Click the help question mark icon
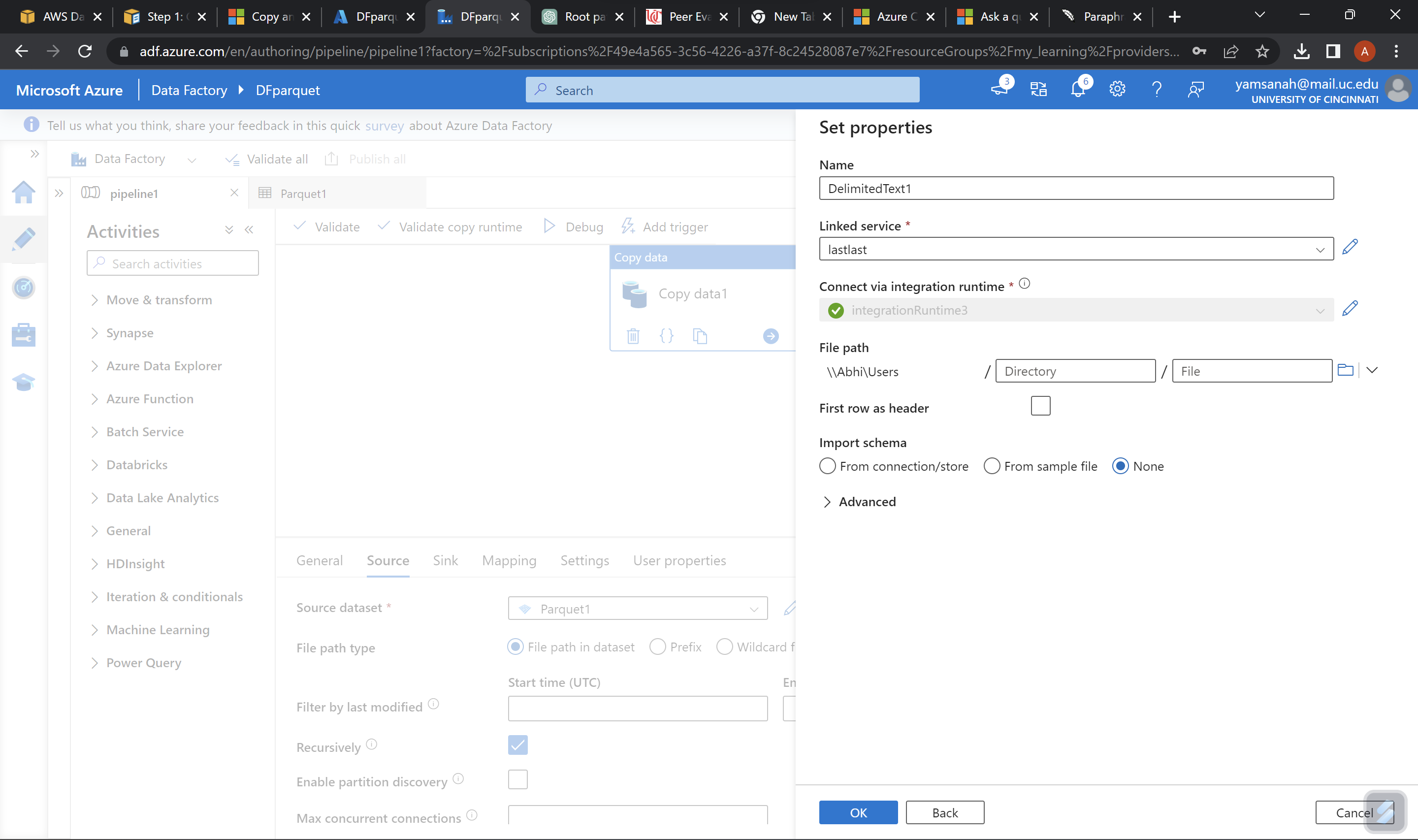The width and height of the screenshot is (1418, 840). pos(1156,90)
